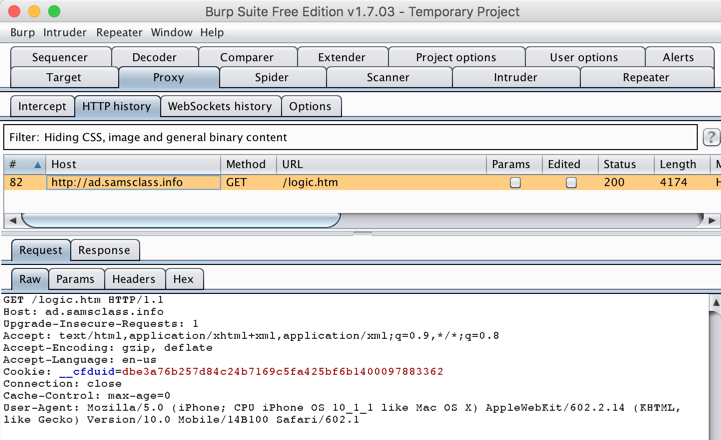Click the sort arrow in # column header

click(x=38, y=165)
